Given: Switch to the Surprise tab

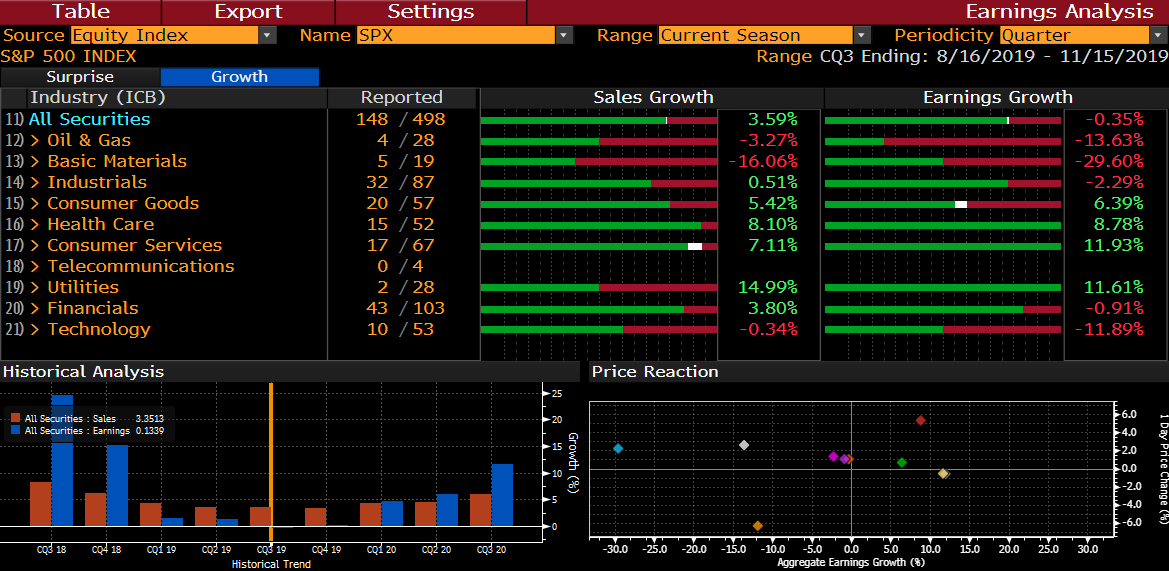Looking at the screenshot, I should click(80, 77).
